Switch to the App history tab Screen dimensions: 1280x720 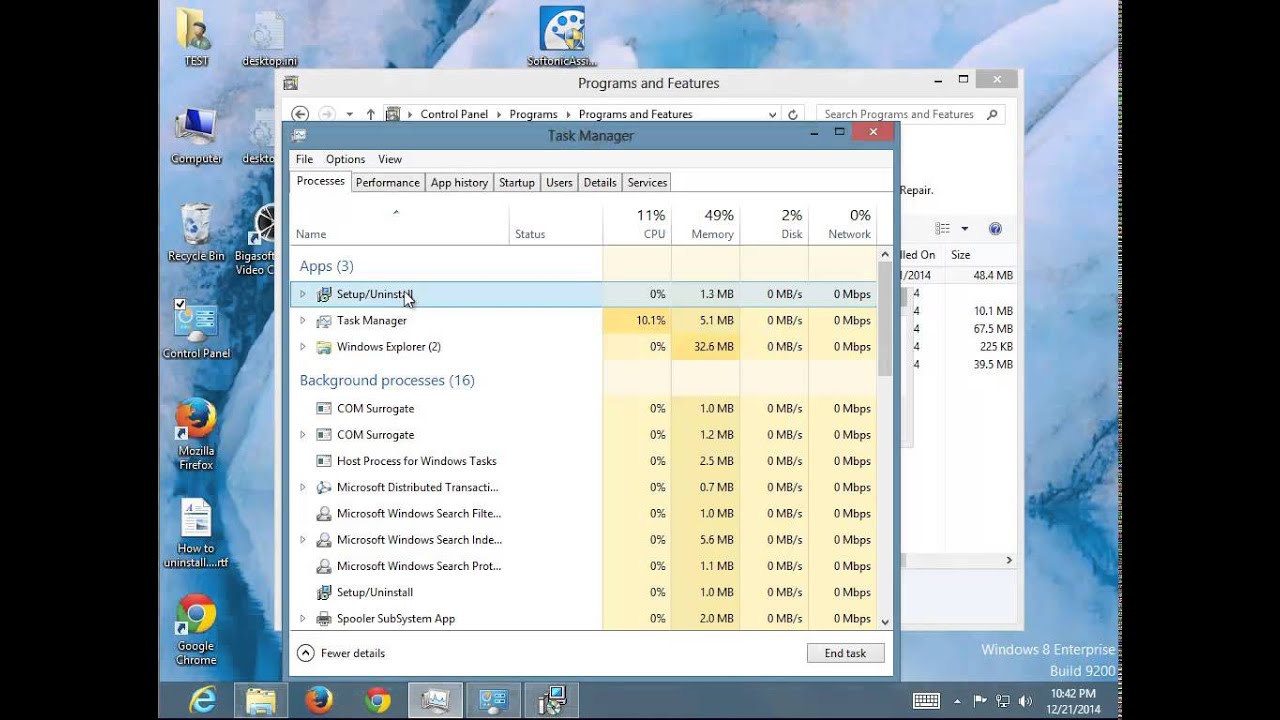coord(459,182)
